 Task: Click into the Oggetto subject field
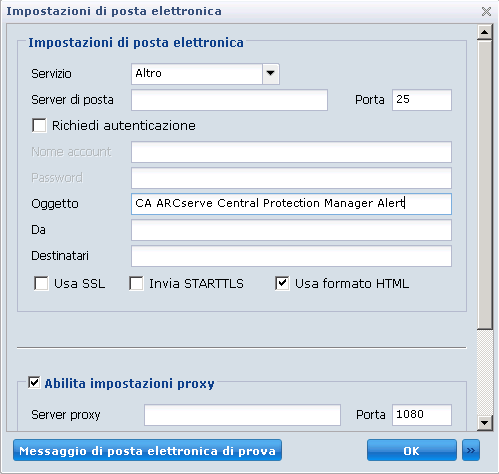pyautogui.click(x=291, y=204)
